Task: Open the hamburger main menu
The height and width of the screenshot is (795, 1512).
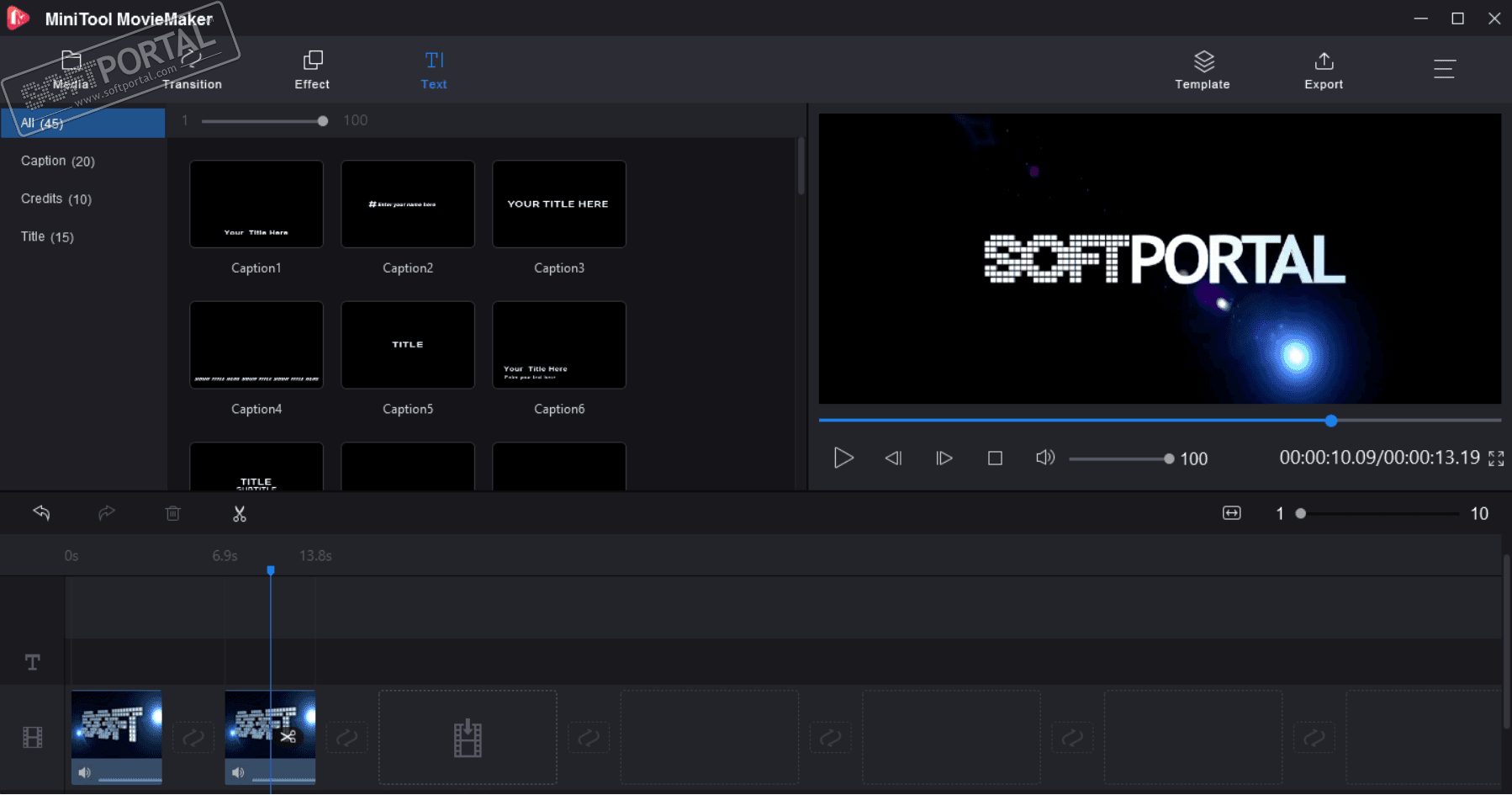Action: (1444, 69)
